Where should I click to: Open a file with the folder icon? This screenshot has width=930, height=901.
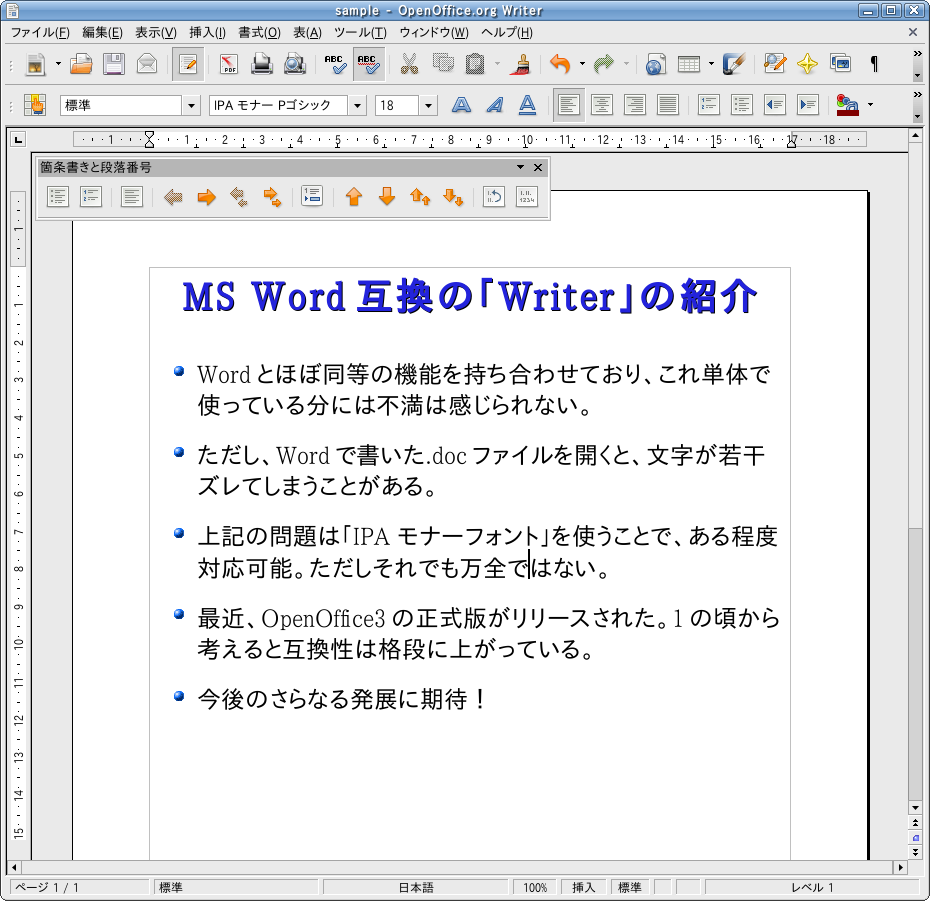tap(81, 63)
